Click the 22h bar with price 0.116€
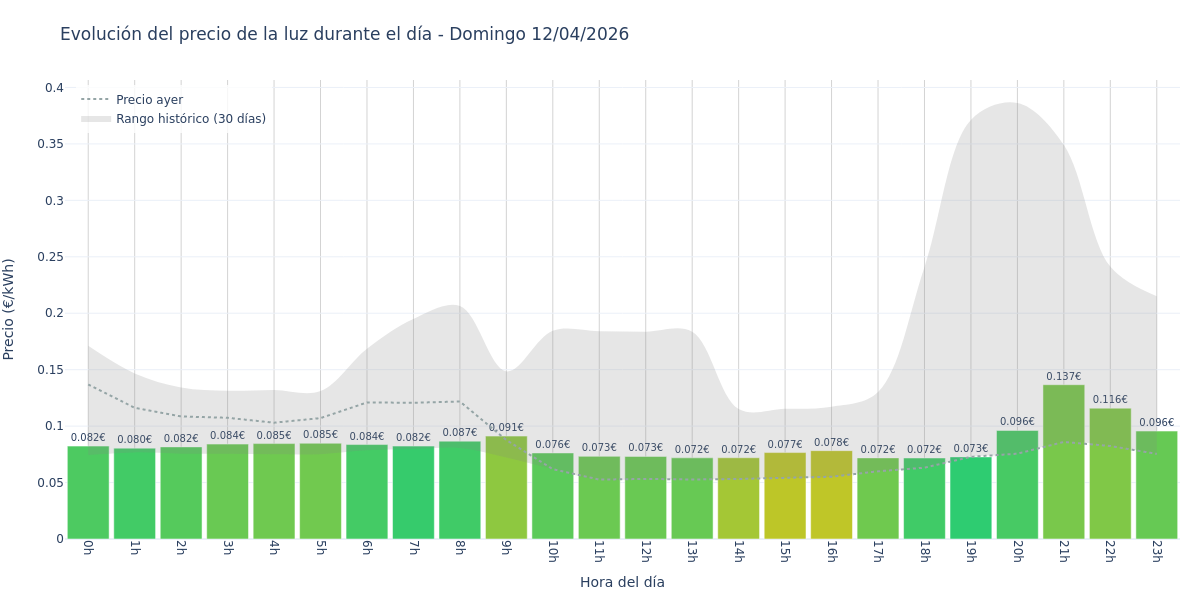 [1110, 473]
